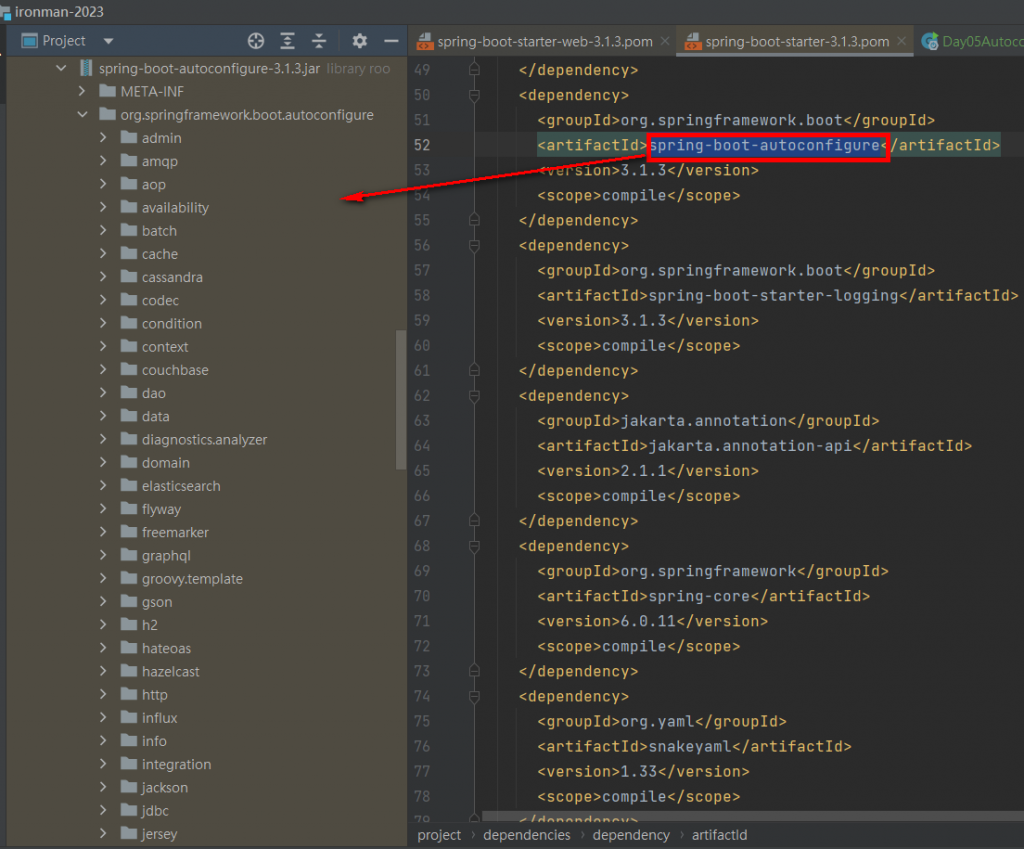
Task: Click 'dependency' in the XML breadcrumb
Action: pyautogui.click(x=631, y=835)
